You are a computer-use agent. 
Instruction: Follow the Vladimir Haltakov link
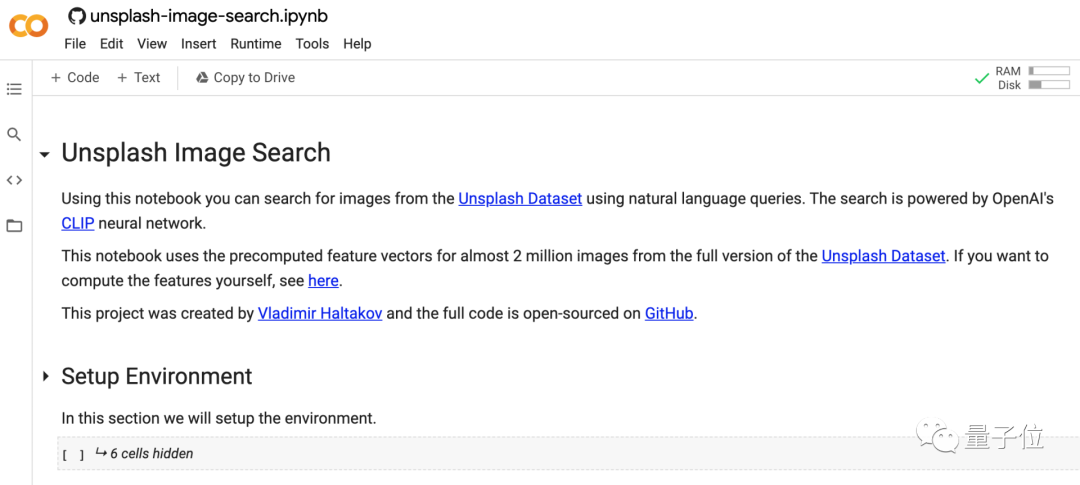tap(319, 313)
